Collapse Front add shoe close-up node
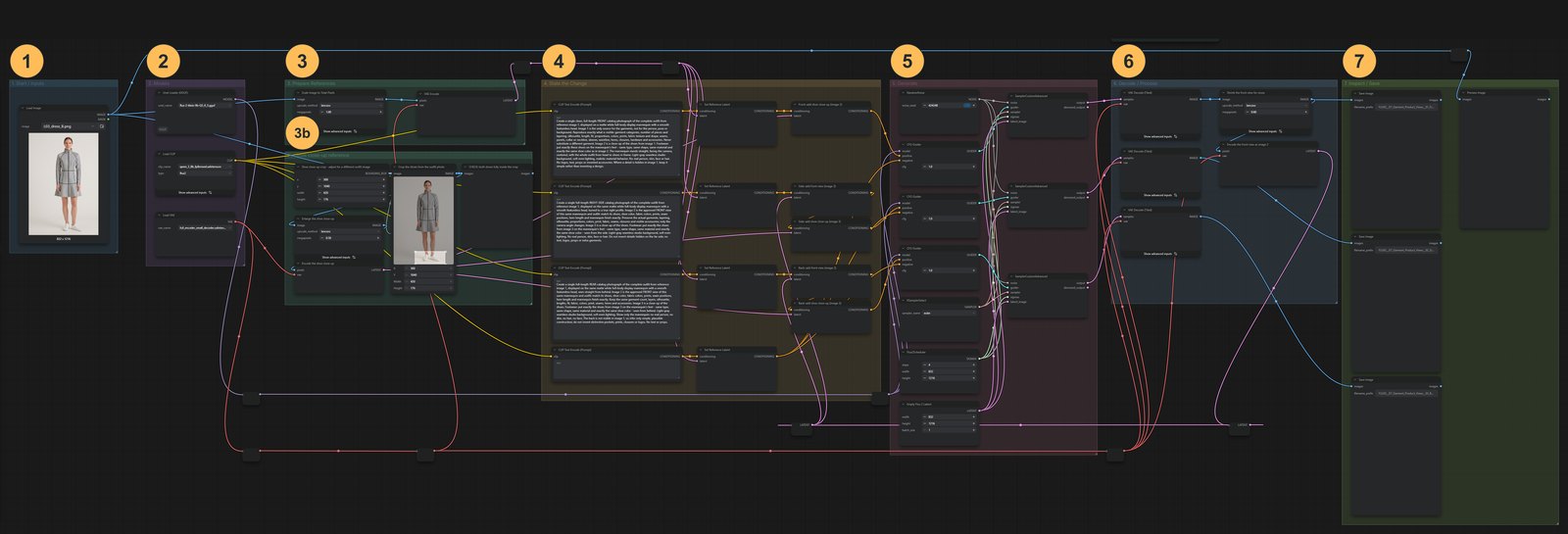The width and height of the screenshot is (1568, 534). 795,104
